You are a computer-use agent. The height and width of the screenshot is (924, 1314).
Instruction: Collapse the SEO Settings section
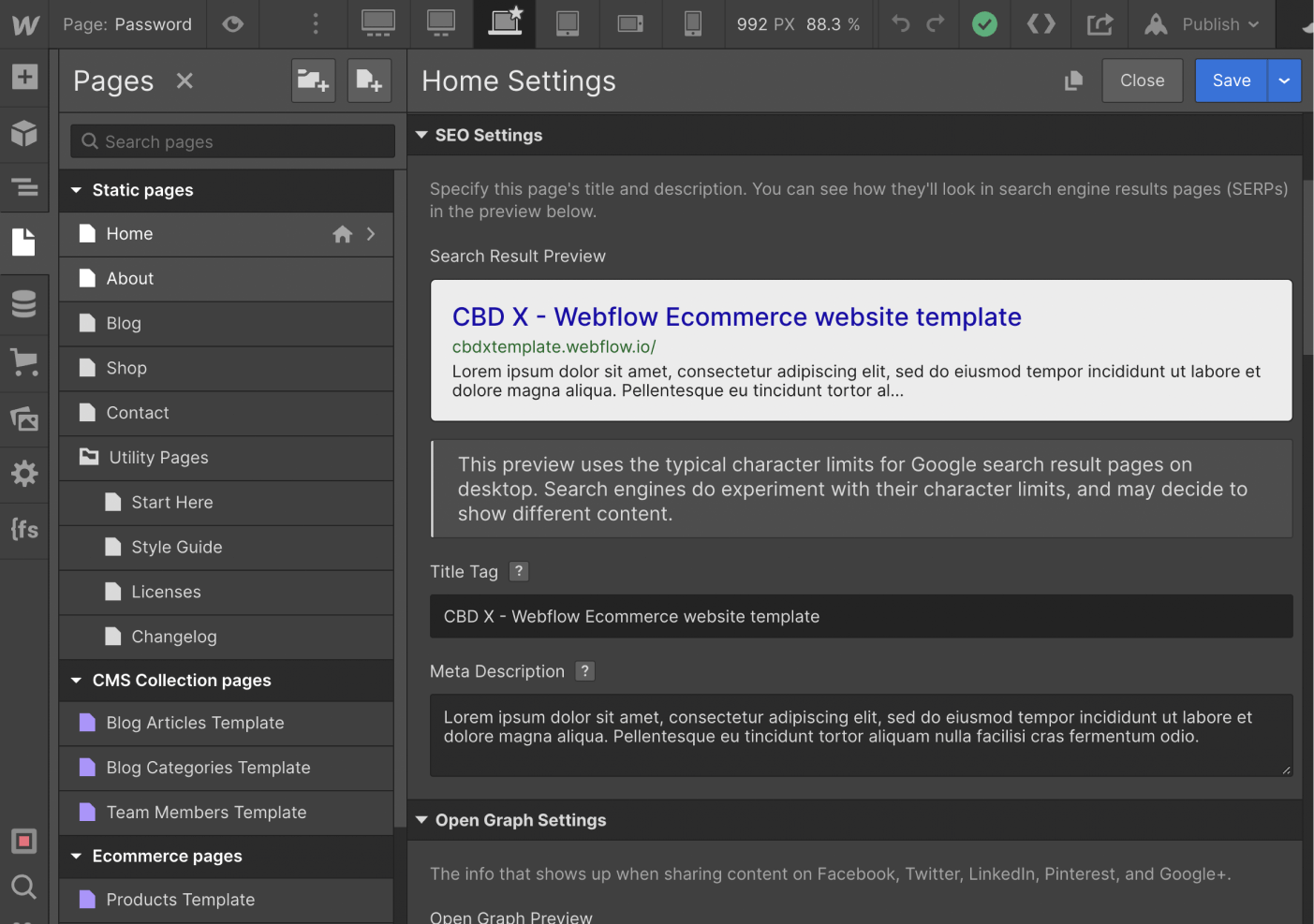421,135
